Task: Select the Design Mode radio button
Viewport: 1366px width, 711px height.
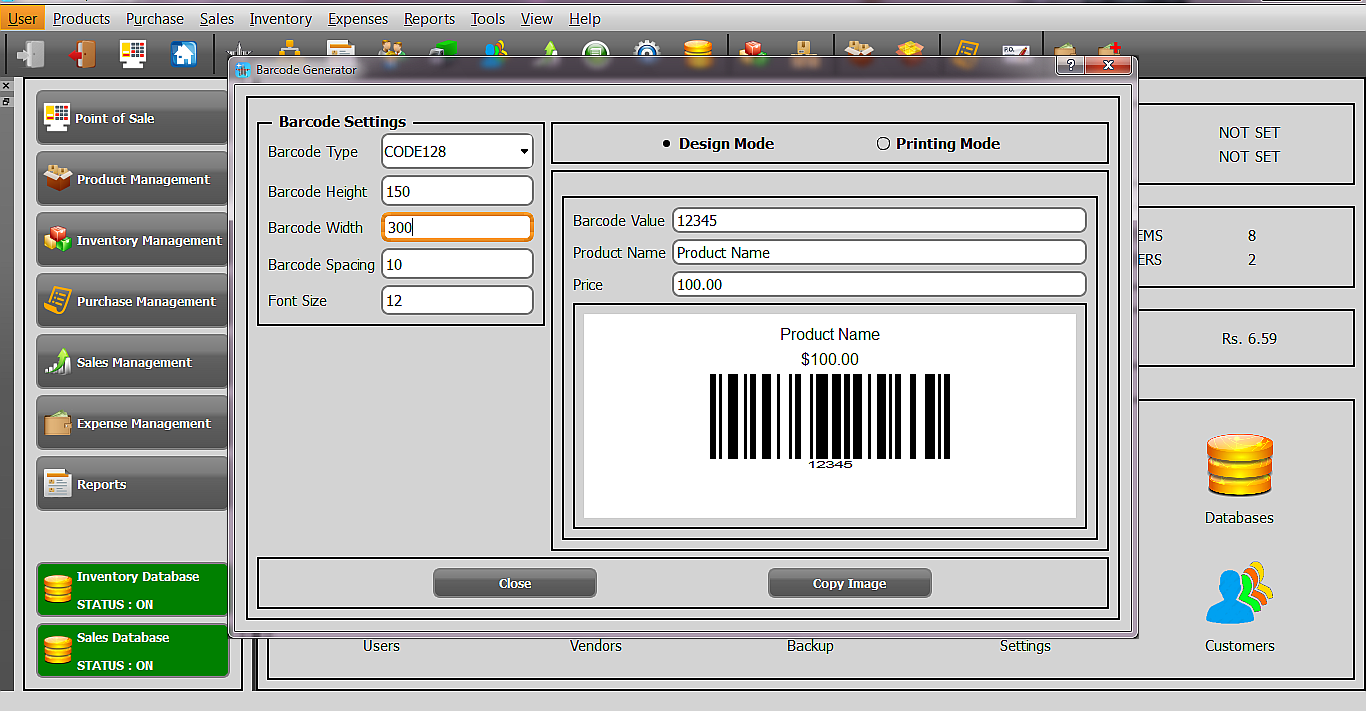Action: 667,144
